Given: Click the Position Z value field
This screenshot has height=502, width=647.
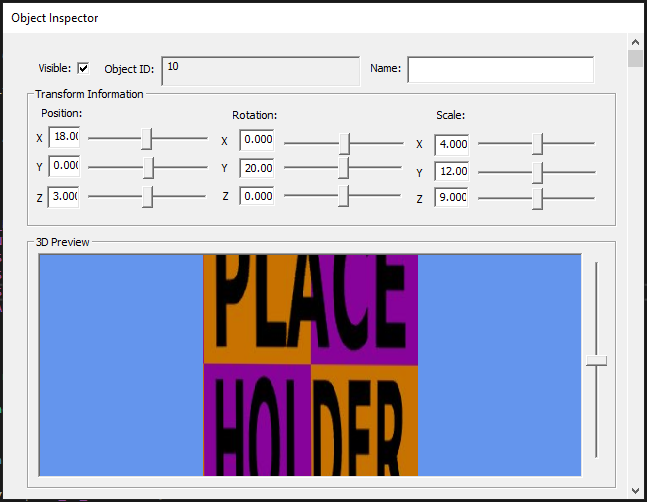Looking at the screenshot, I should click(64, 197).
